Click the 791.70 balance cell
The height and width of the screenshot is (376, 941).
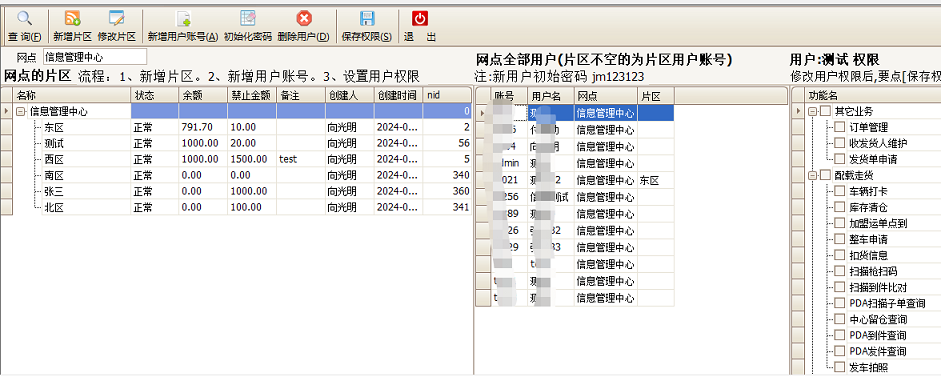click(x=203, y=127)
